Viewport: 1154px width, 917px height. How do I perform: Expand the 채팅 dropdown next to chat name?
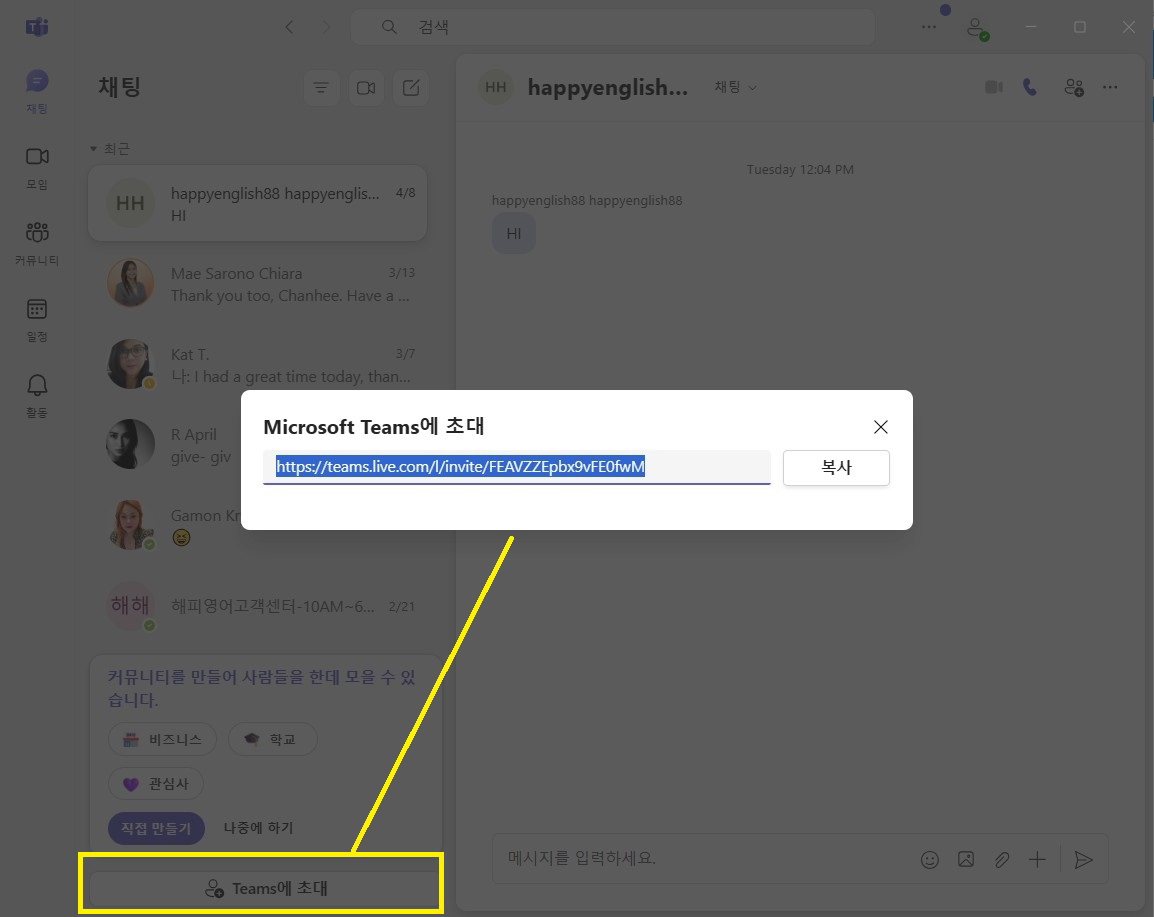pyautogui.click(x=735, y=87)
